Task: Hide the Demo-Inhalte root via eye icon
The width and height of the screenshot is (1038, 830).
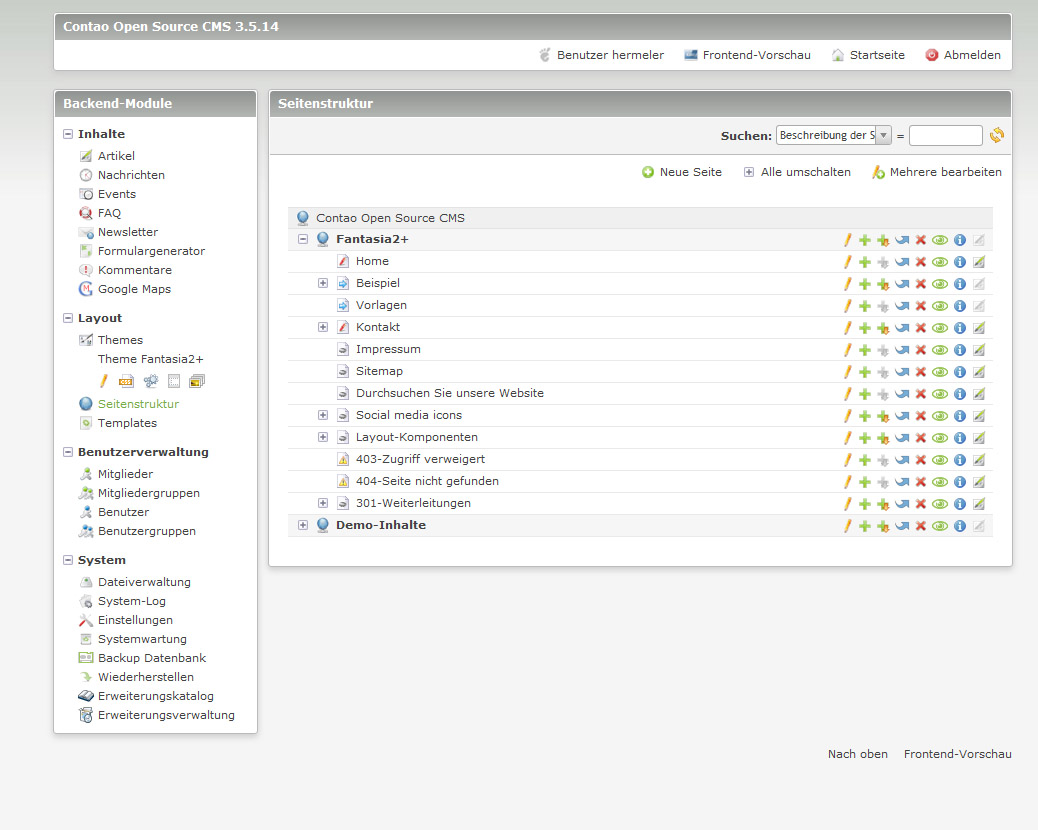Action: point(940,526)
